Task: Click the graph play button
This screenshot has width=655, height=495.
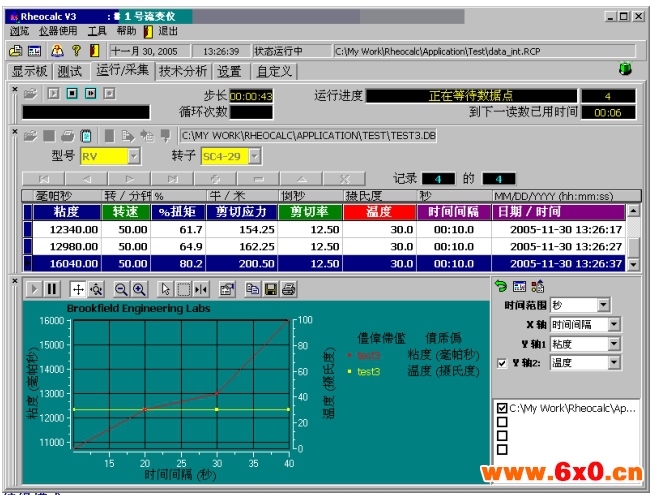Action: tap(34, 289)
